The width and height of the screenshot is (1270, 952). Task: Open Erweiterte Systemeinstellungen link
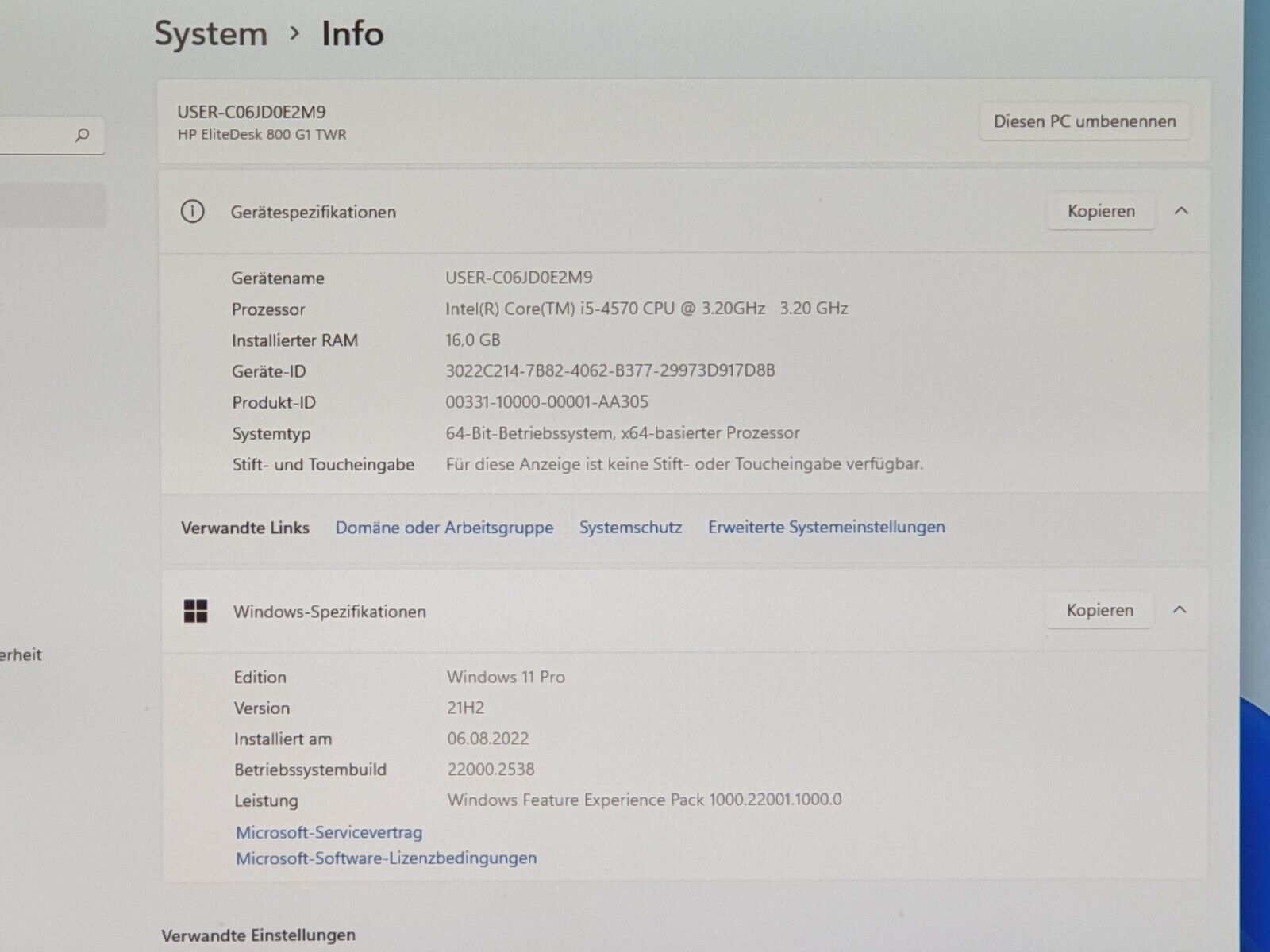(x=826, y=527)
